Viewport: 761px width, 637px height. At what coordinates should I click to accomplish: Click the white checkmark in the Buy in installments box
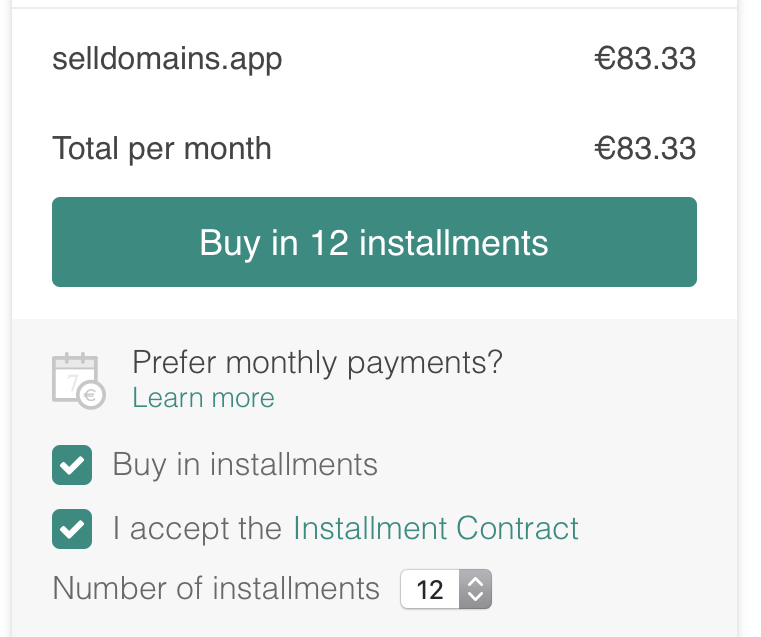coord(72,466)
